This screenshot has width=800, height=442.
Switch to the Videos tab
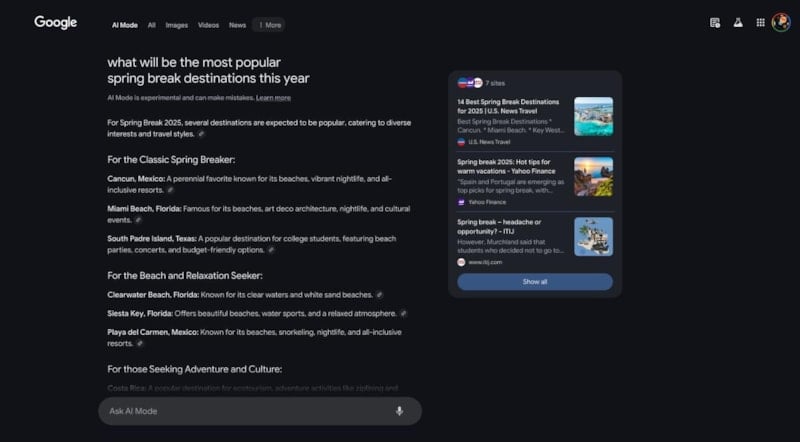point(208,24)
